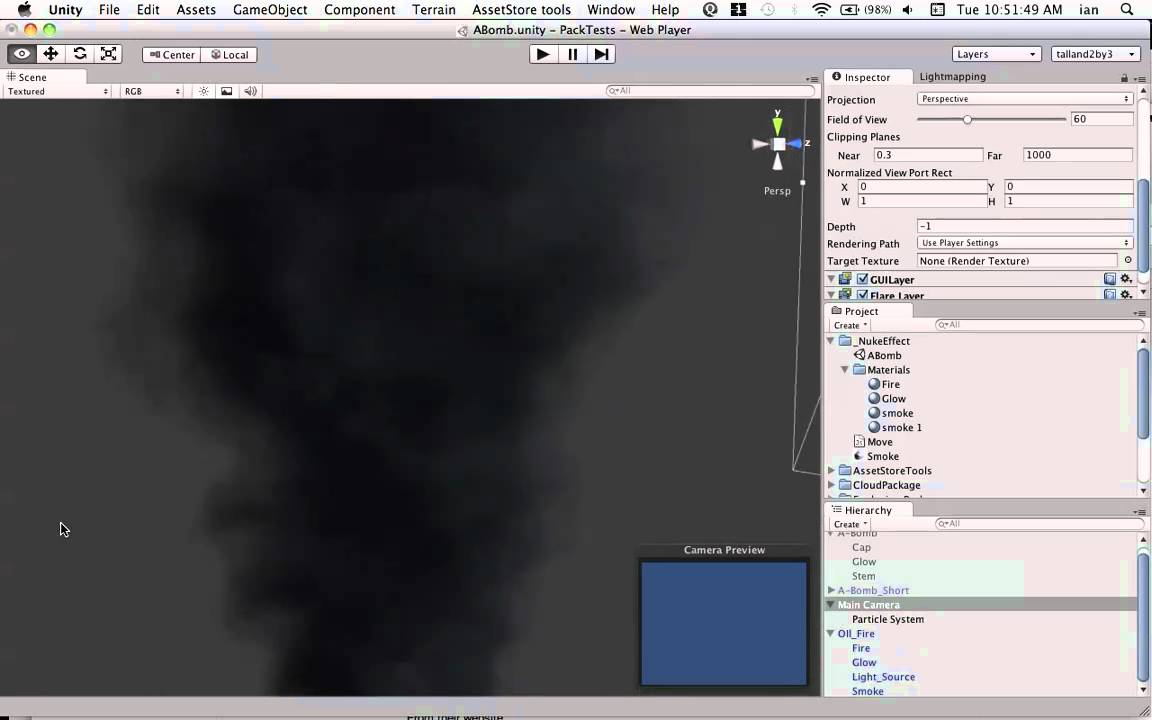Open the Target Texture object picker circle
1152x720 pixels.
click(1128, 260)
